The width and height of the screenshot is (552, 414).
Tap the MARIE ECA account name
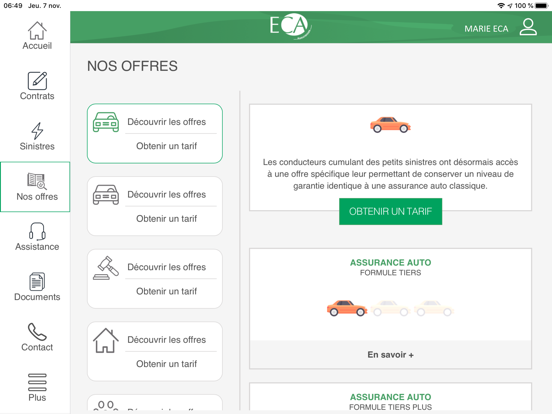[486, 29]
